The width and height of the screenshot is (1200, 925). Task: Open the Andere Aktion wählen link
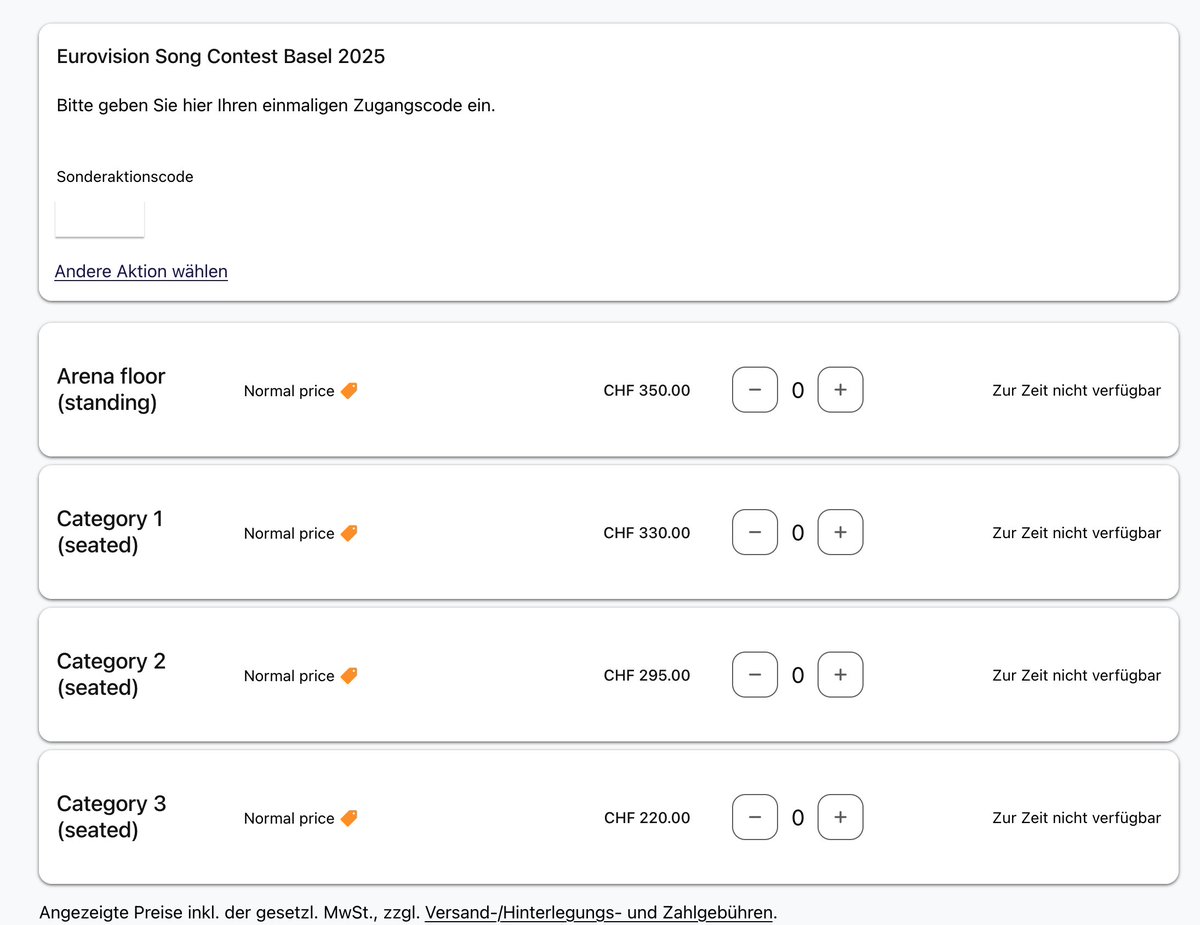coord(141,271)
